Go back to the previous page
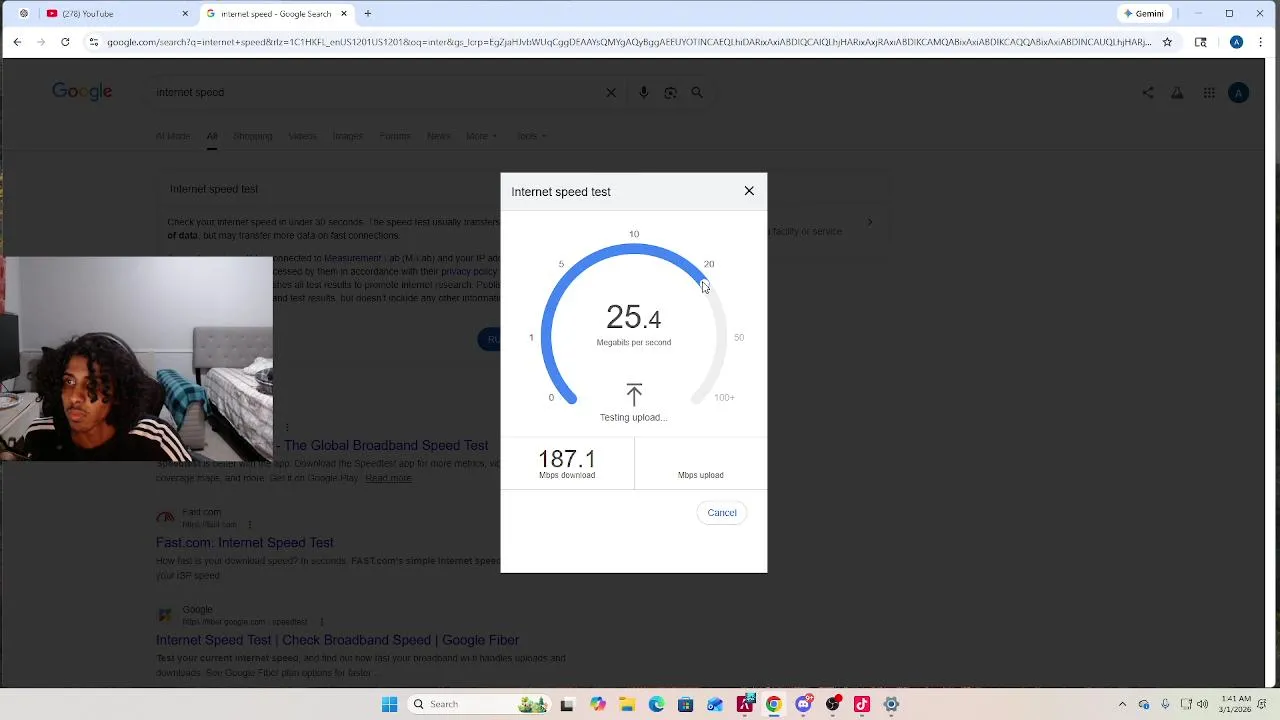The width and height of the screenshot is (1280, 720). click(17, 42)
